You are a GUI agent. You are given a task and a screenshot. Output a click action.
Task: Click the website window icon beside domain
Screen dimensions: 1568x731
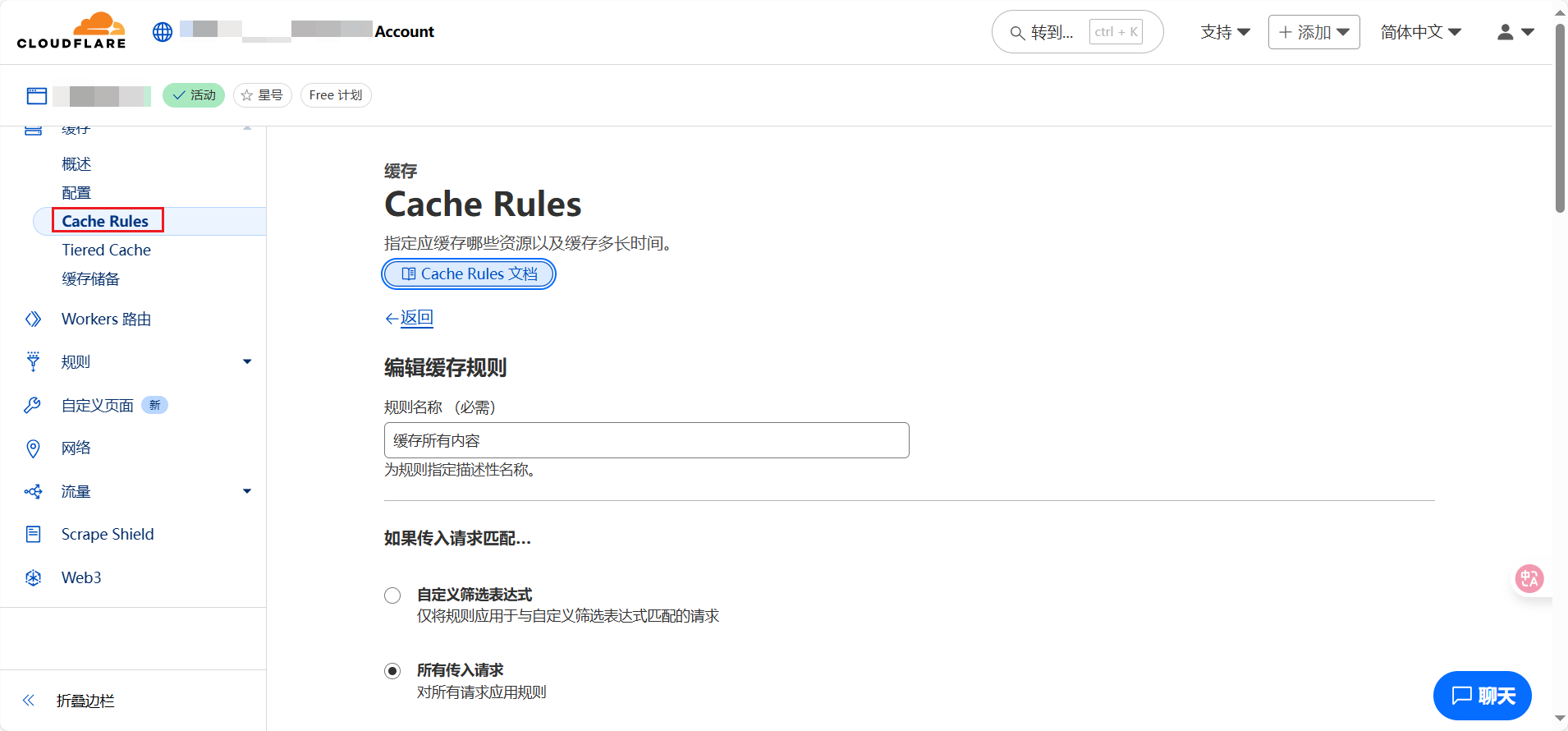(x=37, y=96)
